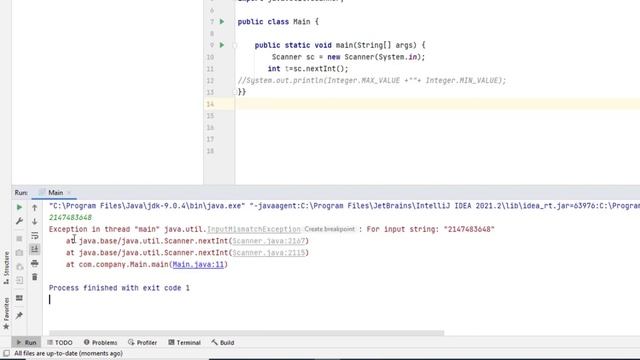The height and width of the screenshot is (360, 640).
Task: Pin the Run tab with pin icon
Action: [x=19, y=315]
